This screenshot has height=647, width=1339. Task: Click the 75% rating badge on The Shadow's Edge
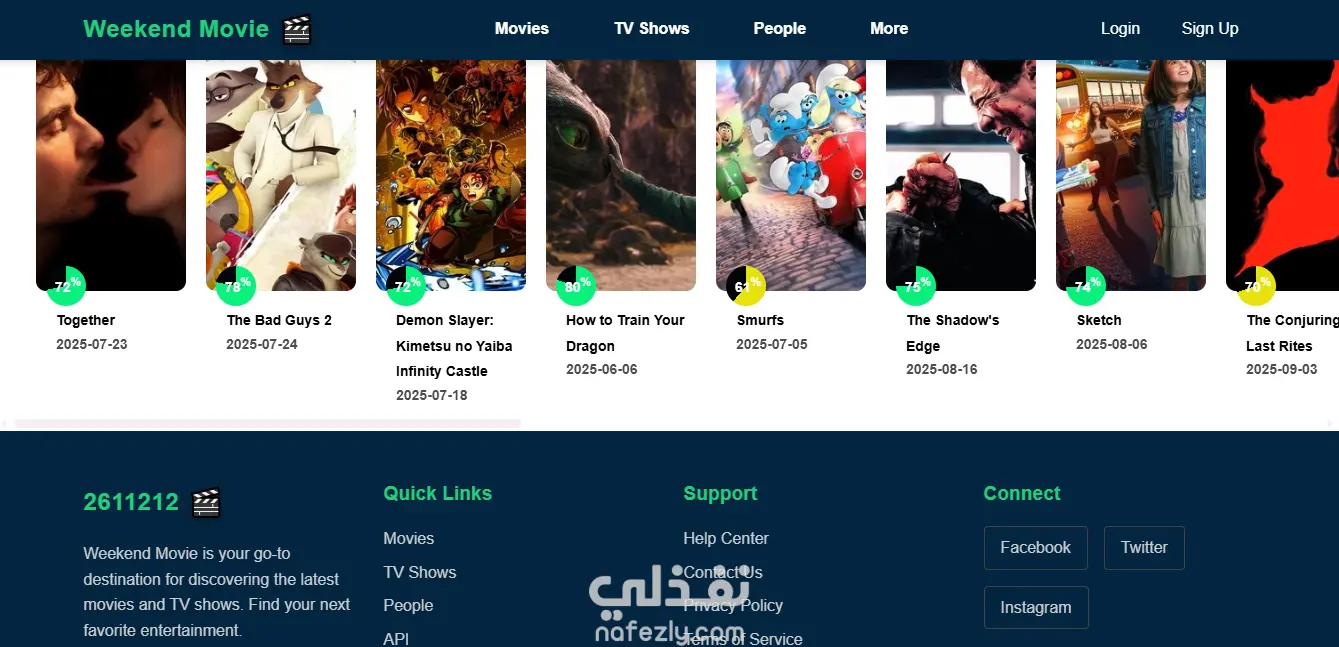coord(916,285)
